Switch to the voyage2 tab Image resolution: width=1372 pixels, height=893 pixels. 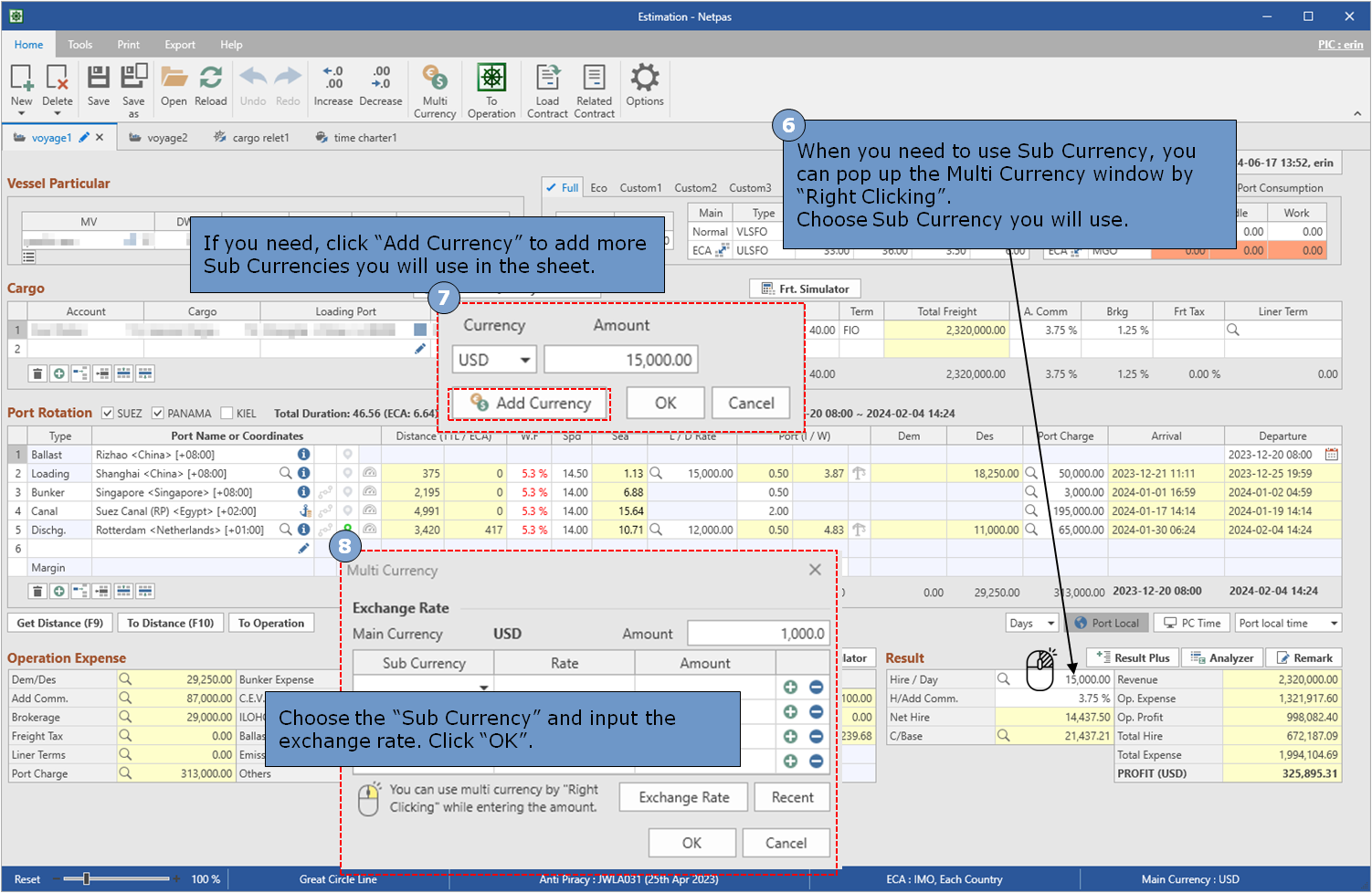coord(159,138)
